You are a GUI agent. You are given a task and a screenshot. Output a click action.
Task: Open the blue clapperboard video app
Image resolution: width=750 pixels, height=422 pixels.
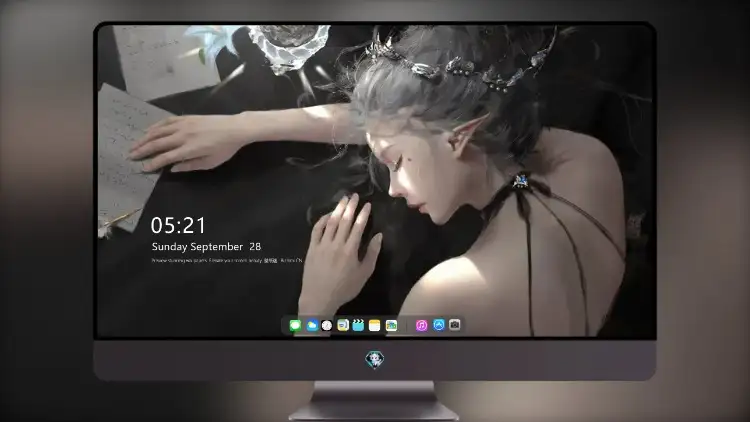pos(358,325)
